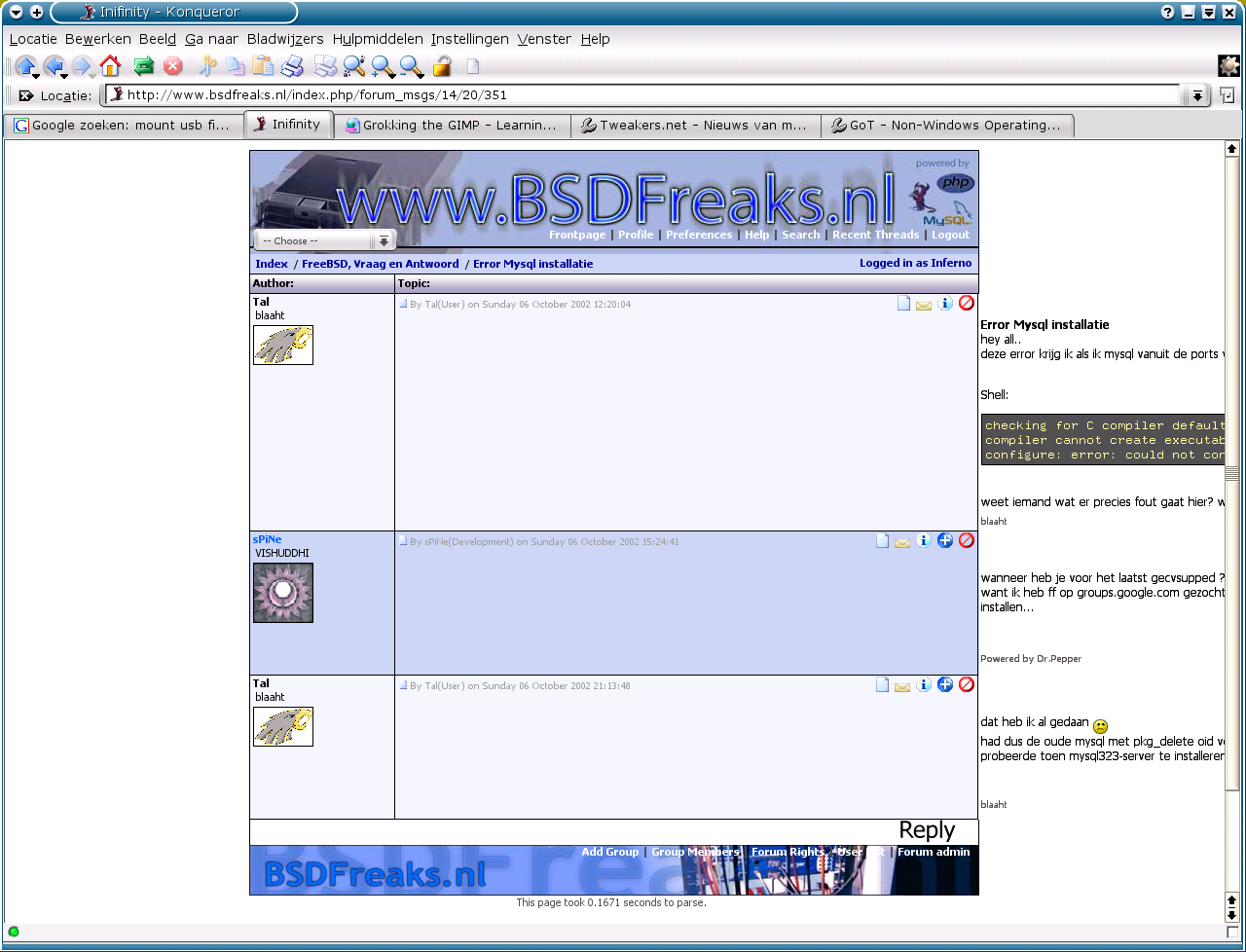Open sPiNe's user name link
The height and width of the screenshot is (952, 1246).
[267, 539]
